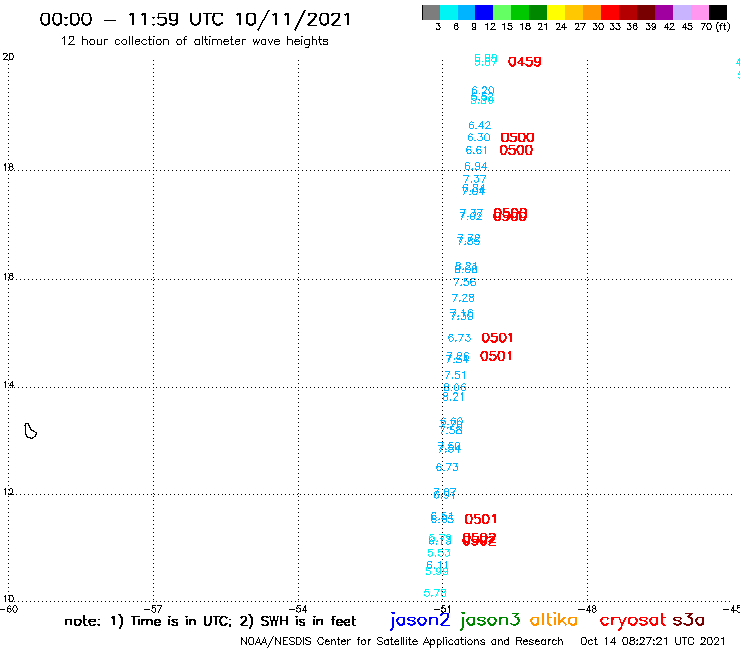Click the '12' latitude axis label
The width and height of the screenshot is (740, 650).
(8, 492)
